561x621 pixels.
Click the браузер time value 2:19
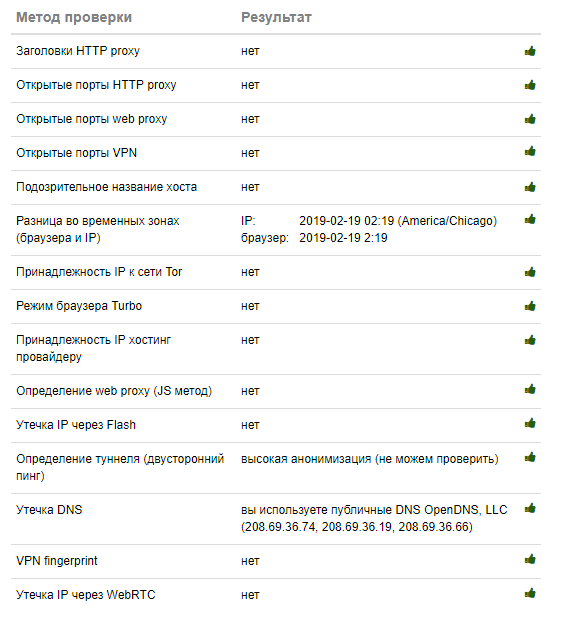343,238
